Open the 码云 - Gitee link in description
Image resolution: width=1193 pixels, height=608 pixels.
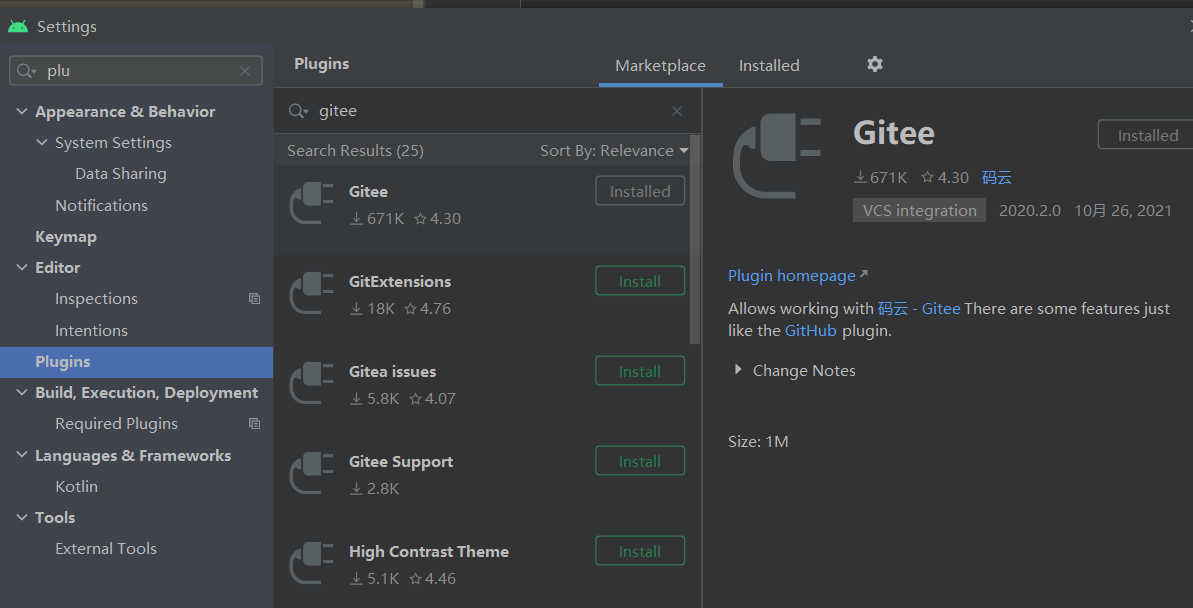click(x=918, y=309)
